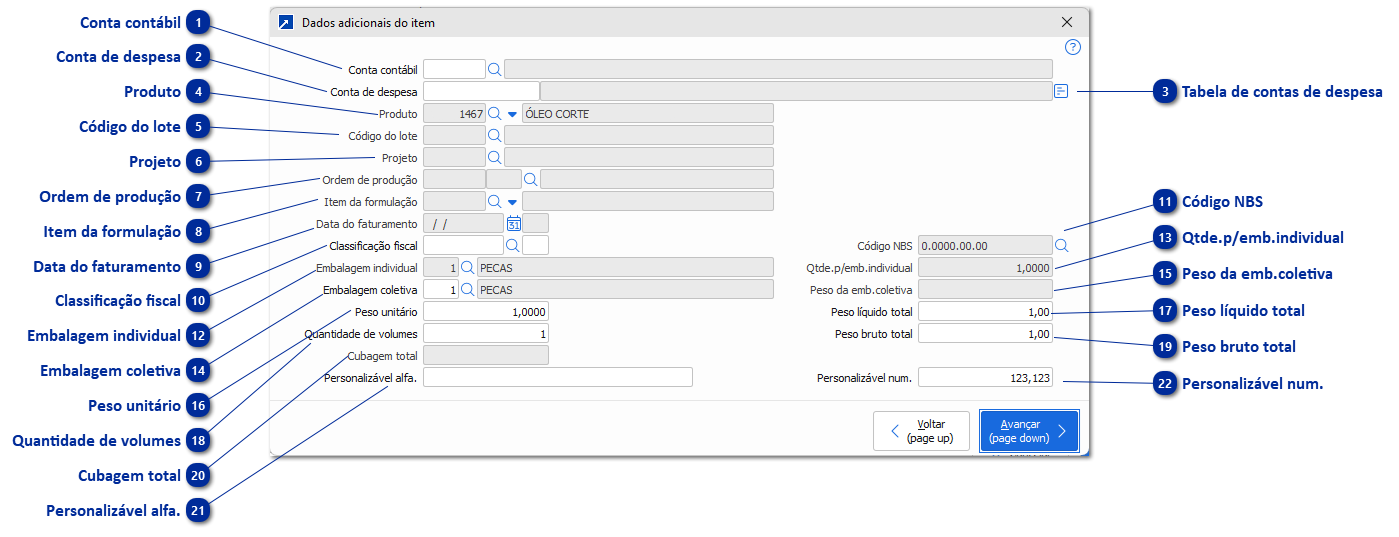This screenshot has width=1399, height=537.
Task: Click the Avançar (page down) button
Action: click(1028, 431)
